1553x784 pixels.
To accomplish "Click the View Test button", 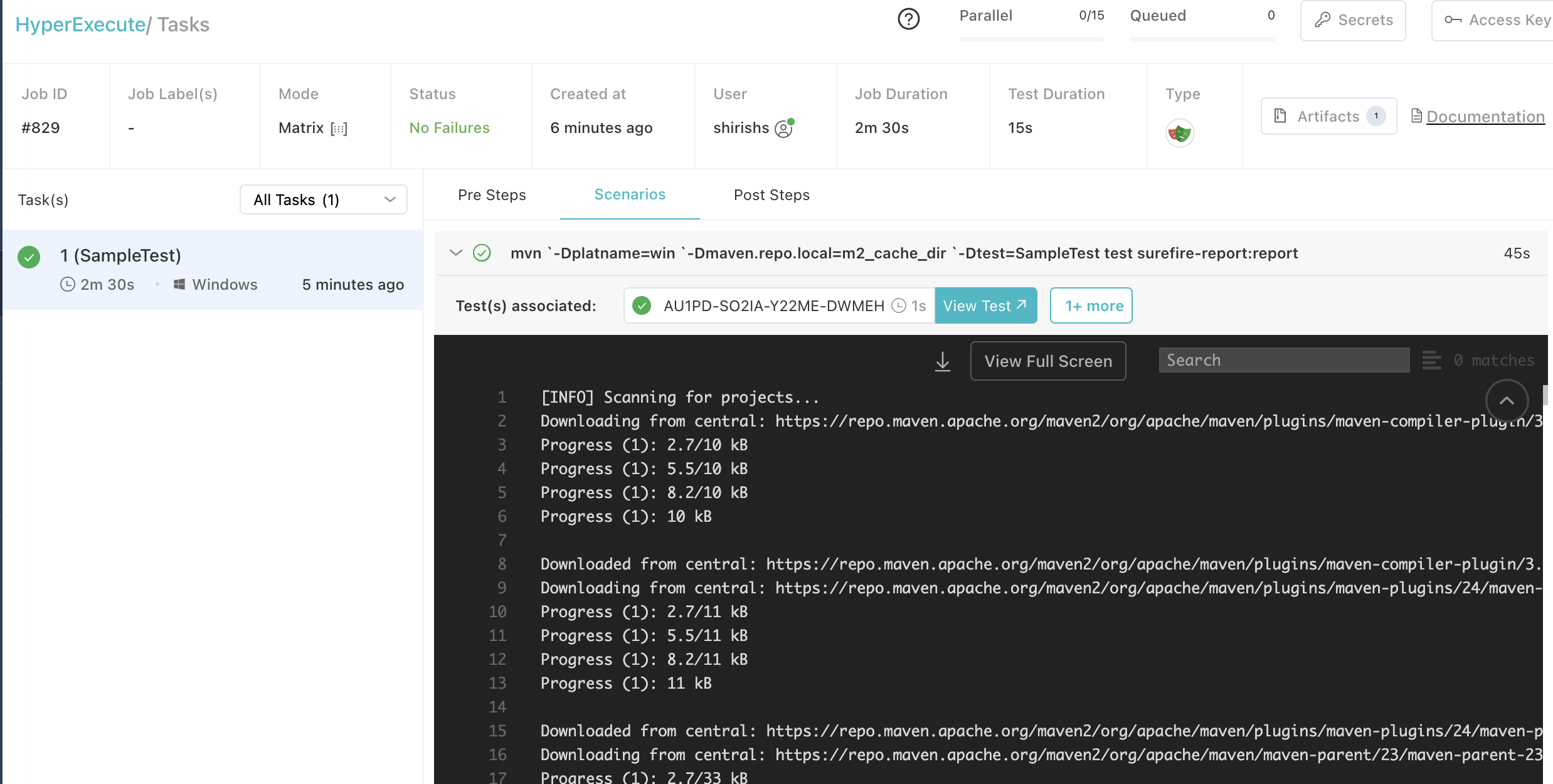I will pos(985,305).
